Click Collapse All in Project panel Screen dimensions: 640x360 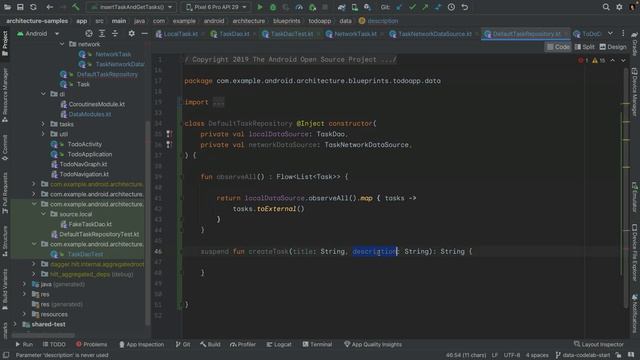(x=115, y=33)
